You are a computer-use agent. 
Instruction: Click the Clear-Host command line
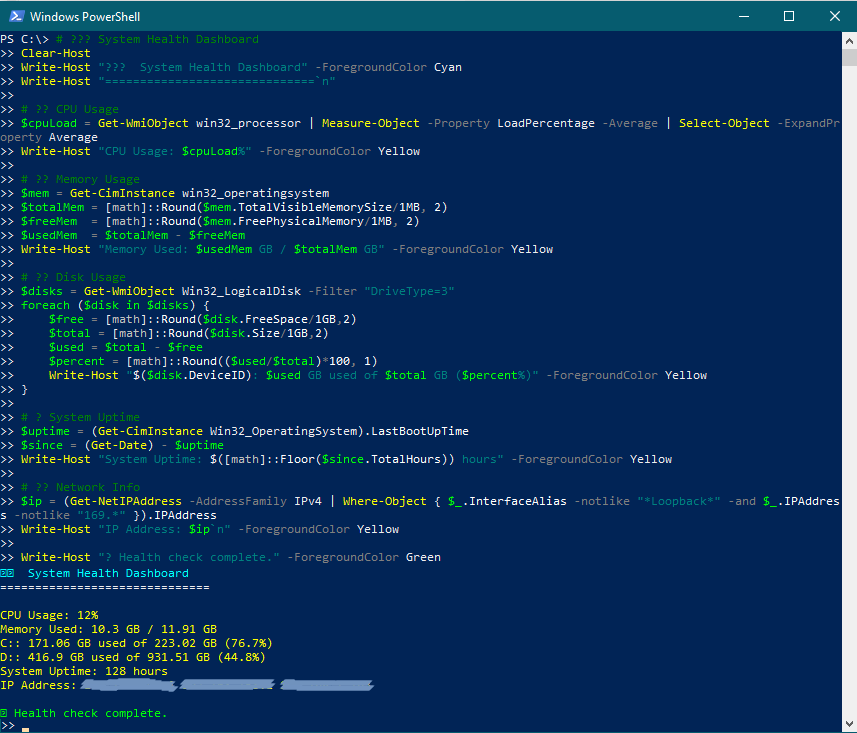(55, 53)
